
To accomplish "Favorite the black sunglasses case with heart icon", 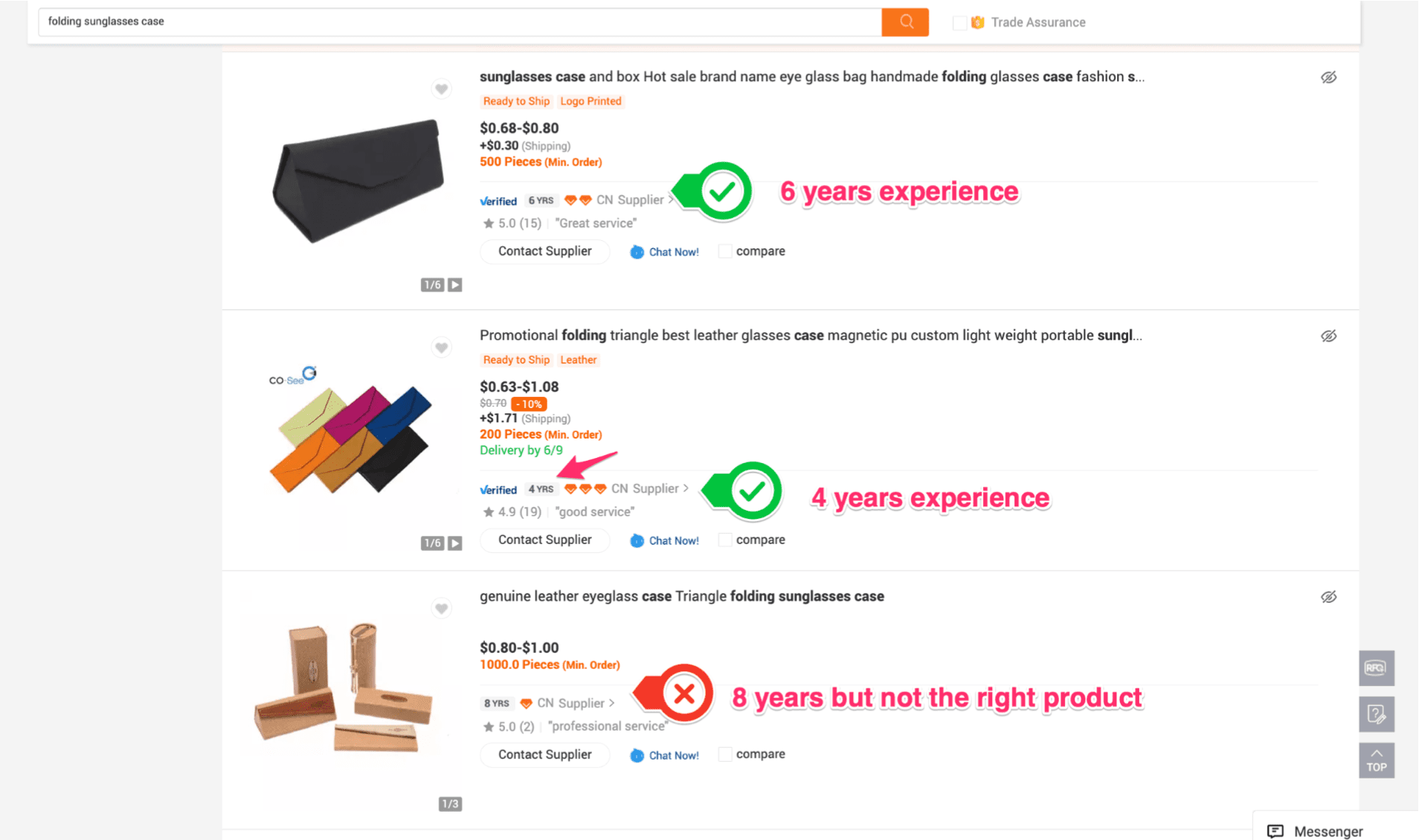I will [441, 88].
